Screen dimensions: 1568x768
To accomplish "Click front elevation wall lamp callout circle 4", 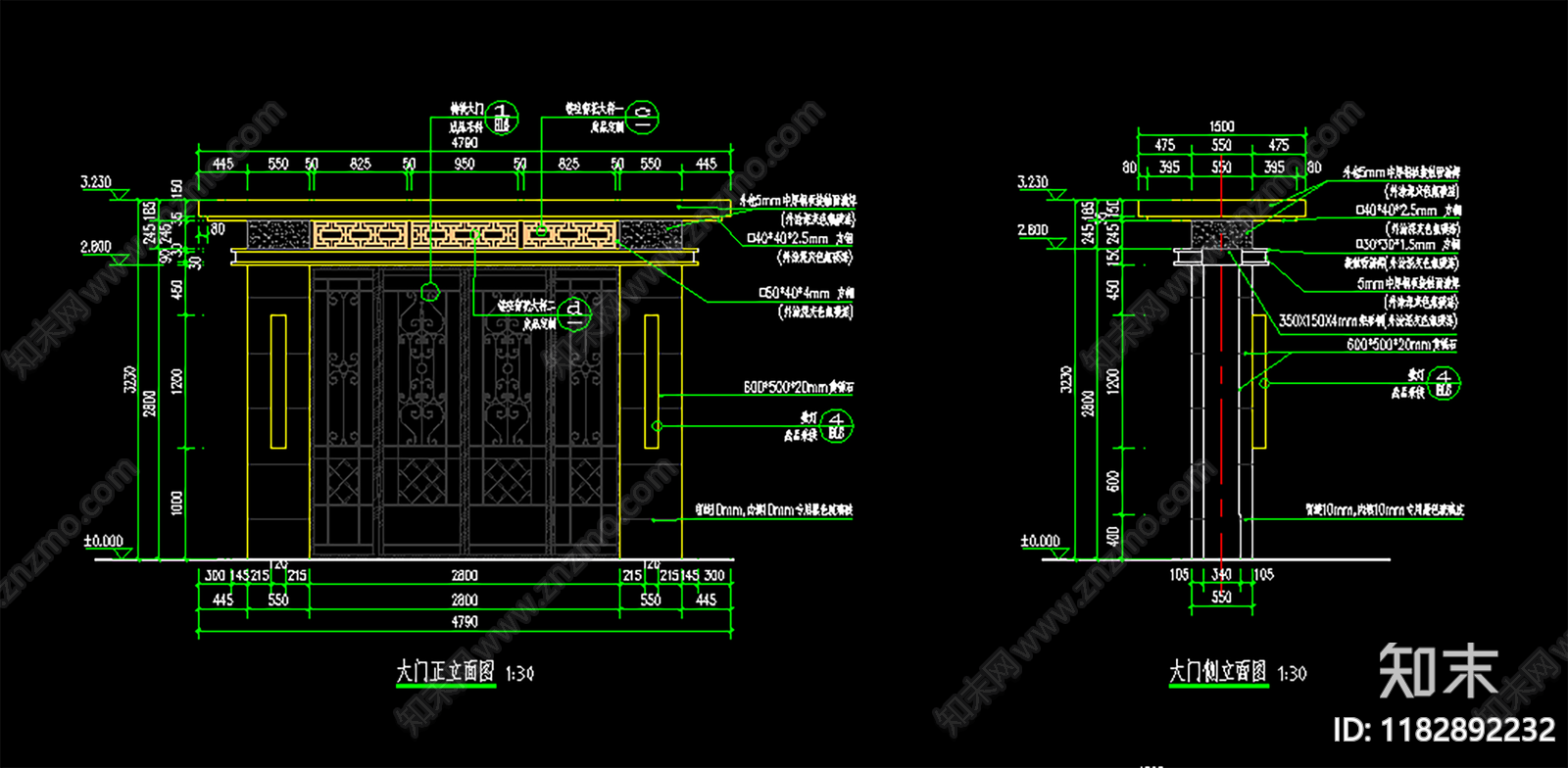I will click(837, 426).
